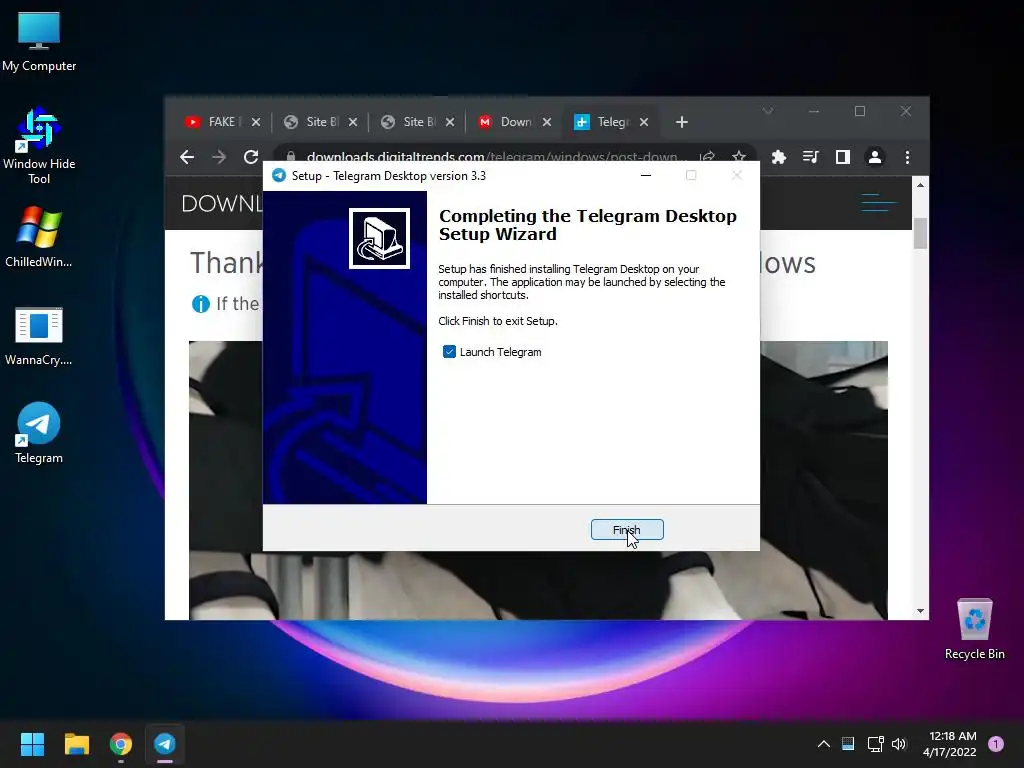Image resolution: width=1024 pixels, height=768 pixels.
Task: Click tray device icon next to chevron
Action: 848,744
